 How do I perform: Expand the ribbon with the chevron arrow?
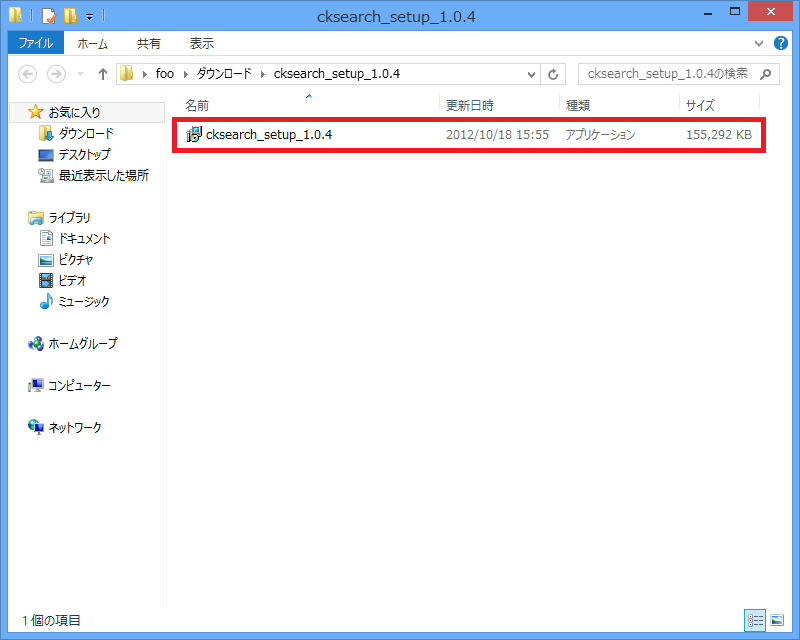click(758, 44)
